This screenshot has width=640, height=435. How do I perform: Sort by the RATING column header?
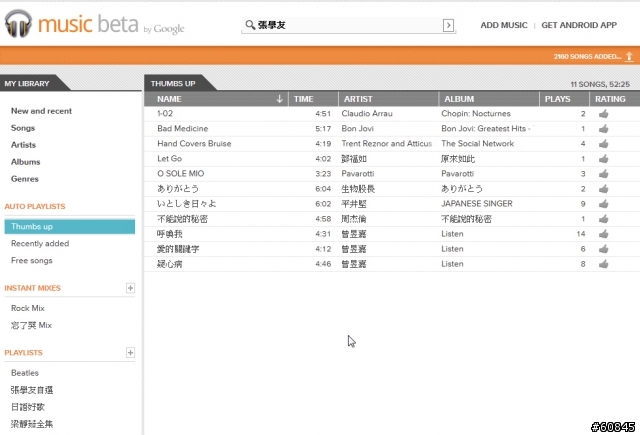click(614, 99)
